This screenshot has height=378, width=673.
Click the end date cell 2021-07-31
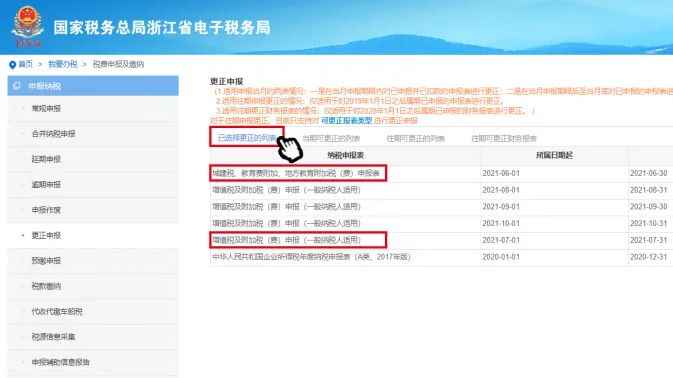[x=649, y=240]
